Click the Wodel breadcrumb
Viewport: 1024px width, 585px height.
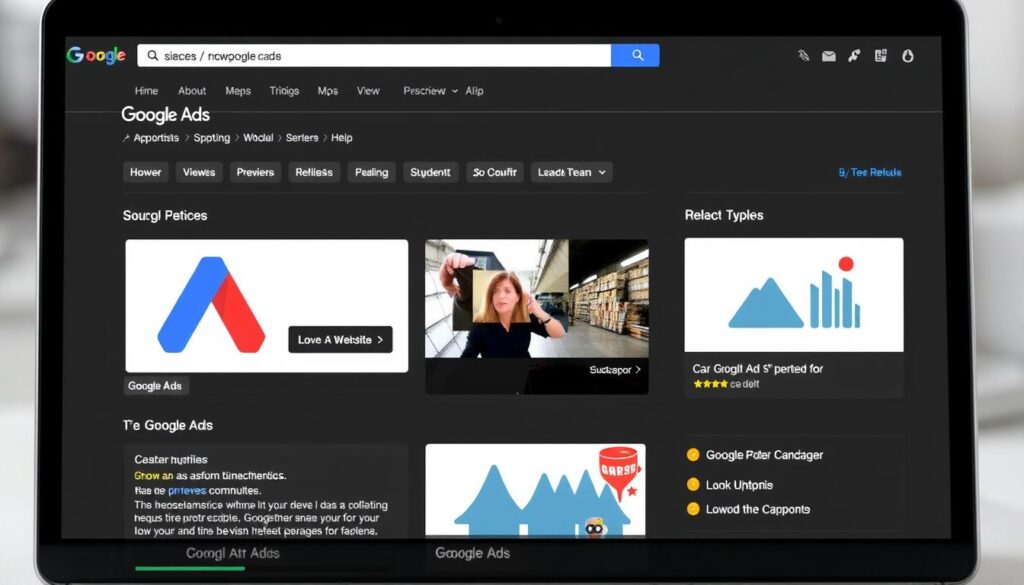[x=258, y=138]
